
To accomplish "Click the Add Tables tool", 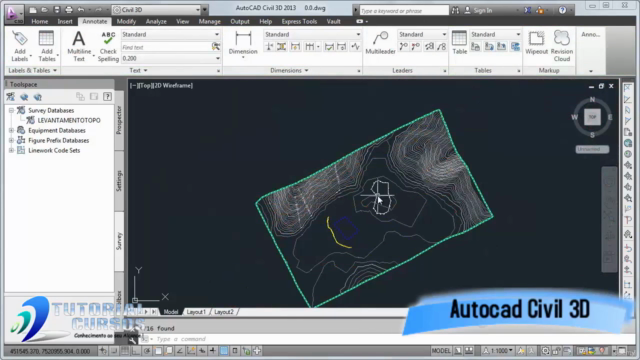I will (47, 46).
